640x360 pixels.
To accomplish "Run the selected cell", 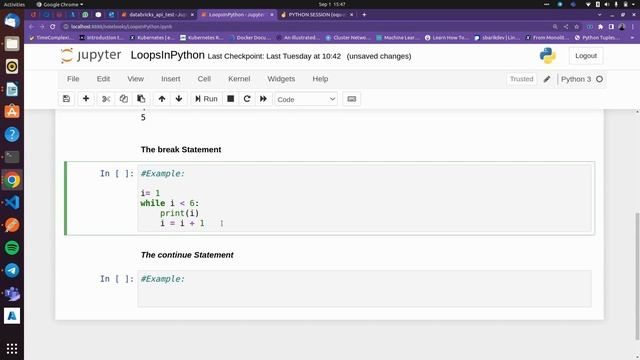I will click(x=206, y=99).
